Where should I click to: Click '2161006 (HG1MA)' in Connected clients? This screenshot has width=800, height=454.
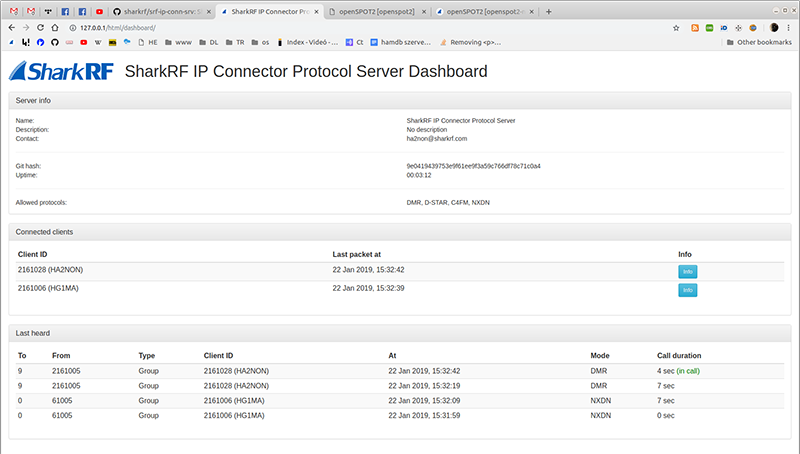coord(48,288)
